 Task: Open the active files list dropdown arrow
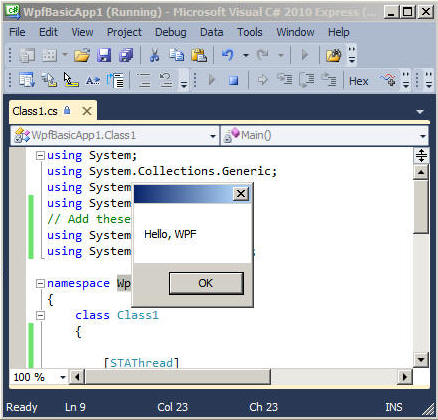click(420, 112)
